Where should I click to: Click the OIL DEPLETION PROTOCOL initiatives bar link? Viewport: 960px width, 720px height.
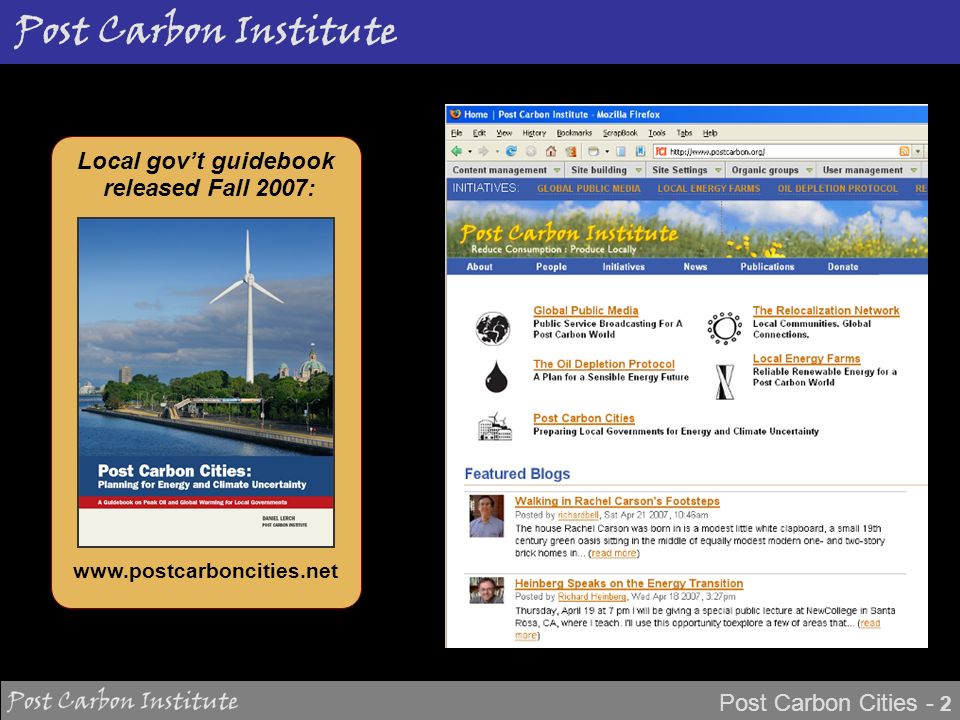point(838,189)
